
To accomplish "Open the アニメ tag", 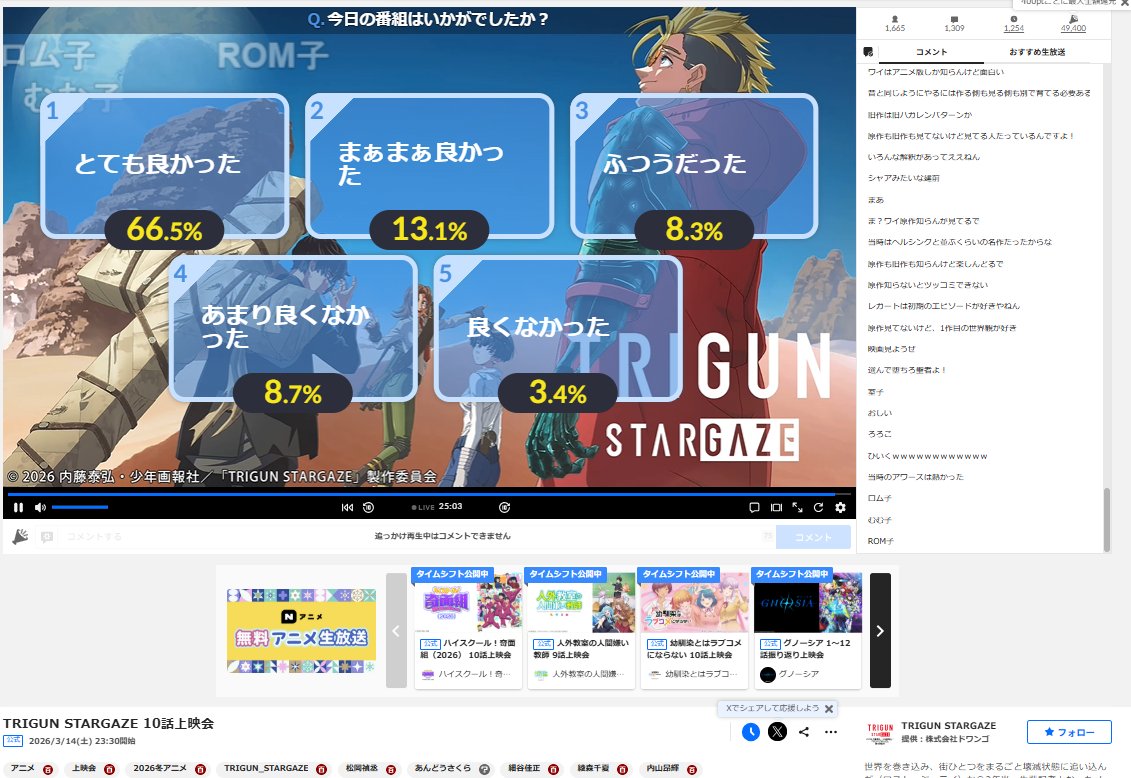I will tap(23, 769).
